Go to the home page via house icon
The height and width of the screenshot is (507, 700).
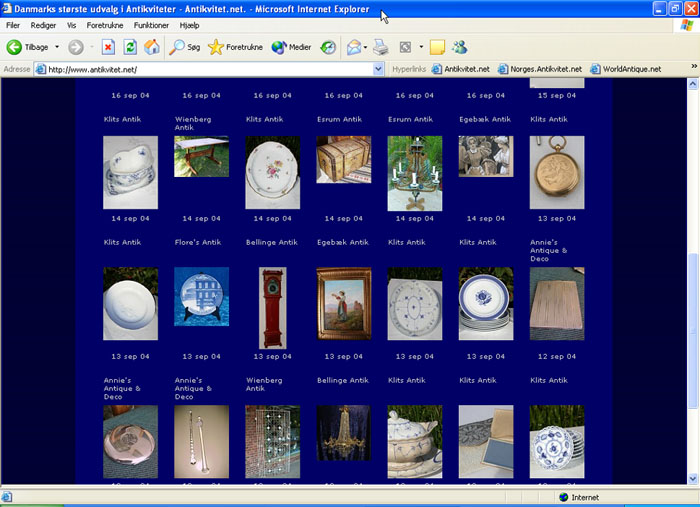coord(152,47)
